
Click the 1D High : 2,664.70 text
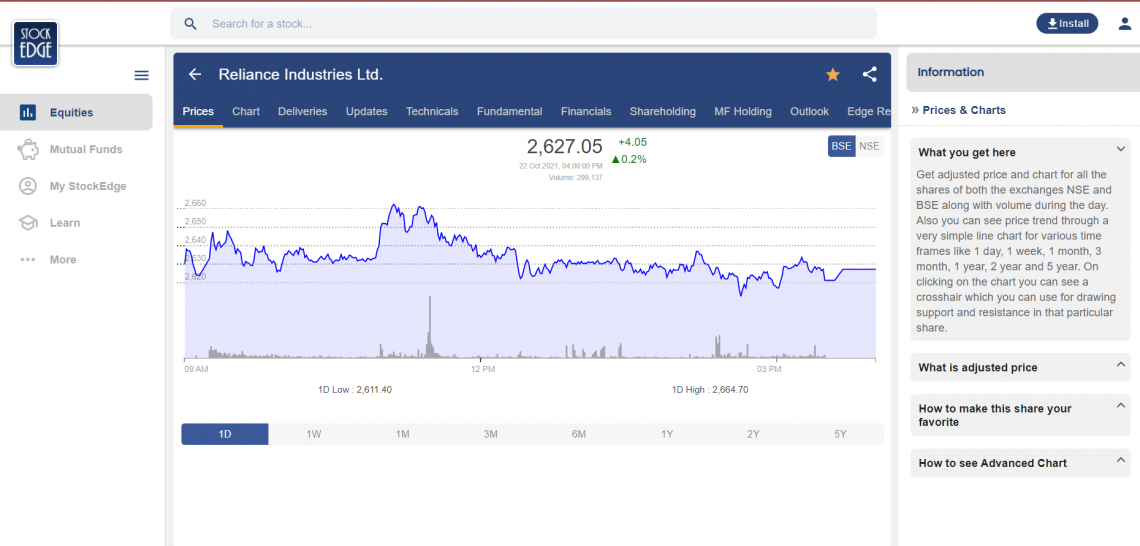[710, 390]
